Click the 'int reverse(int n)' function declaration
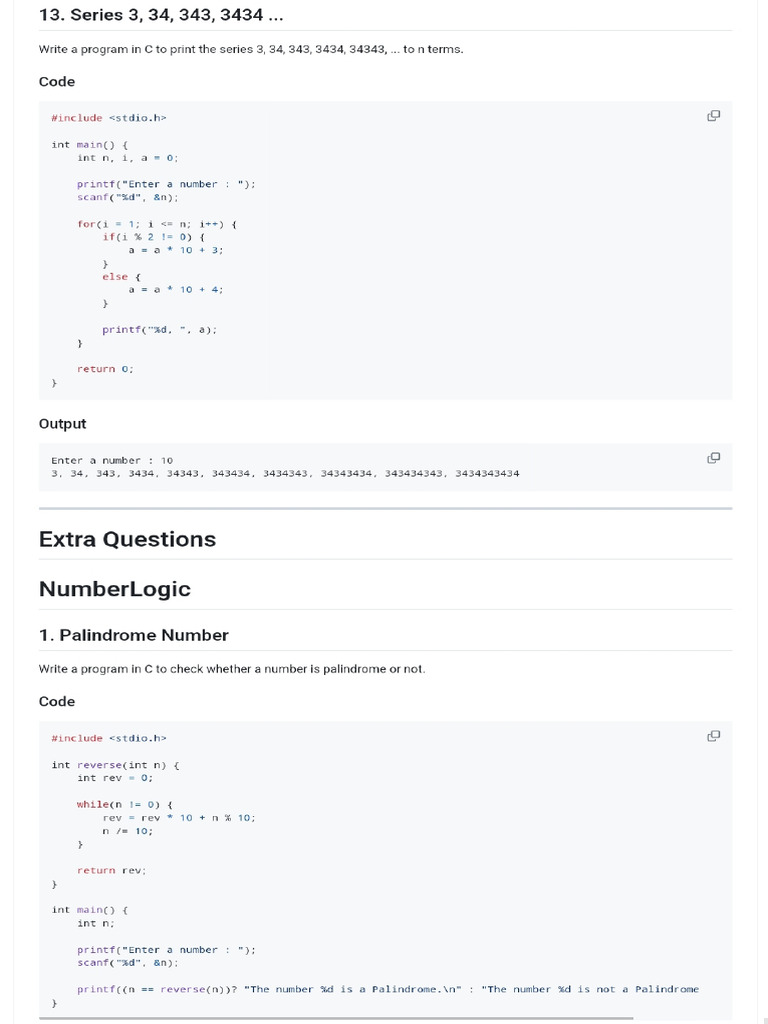 (x=115, y=765)
